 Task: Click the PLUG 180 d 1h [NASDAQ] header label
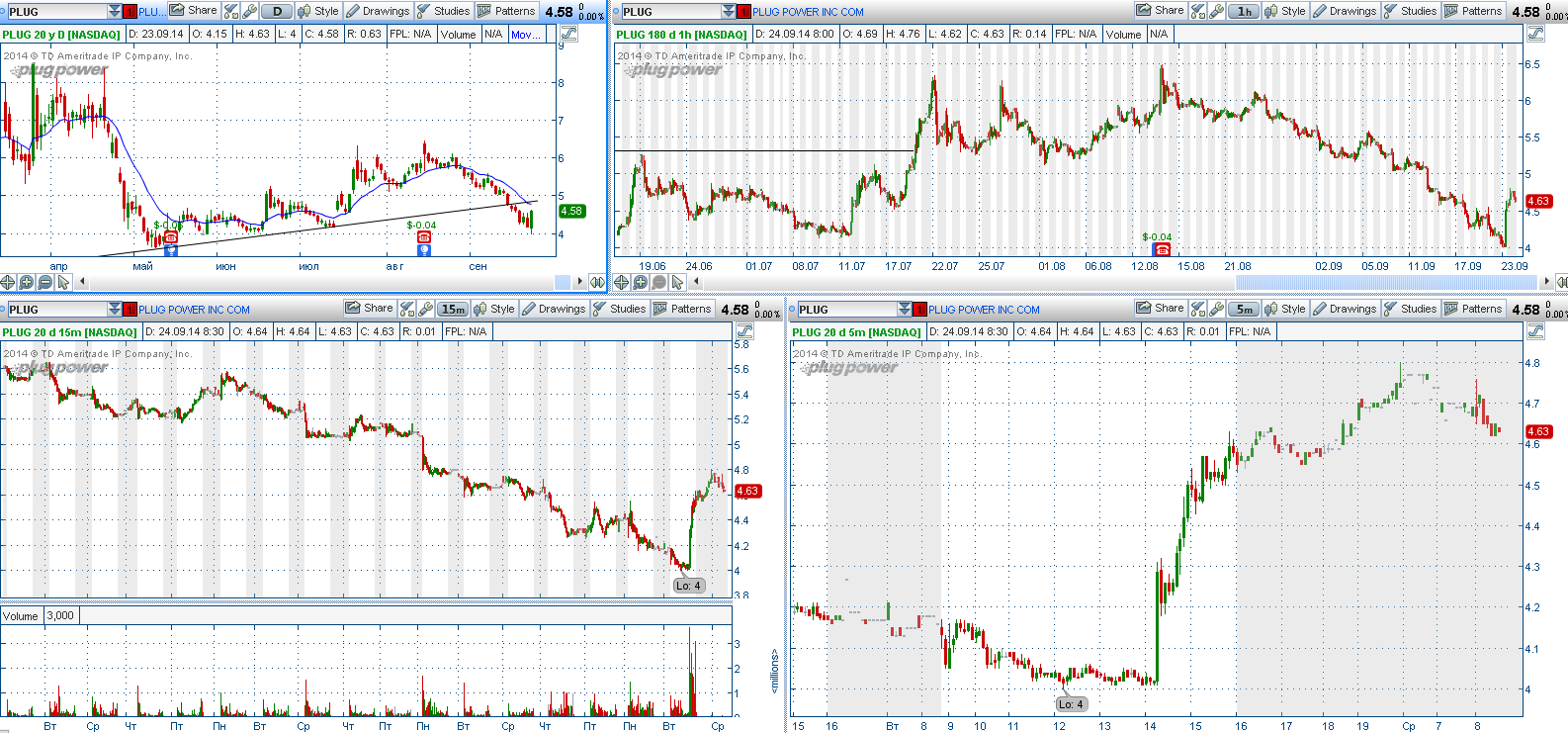681,35
